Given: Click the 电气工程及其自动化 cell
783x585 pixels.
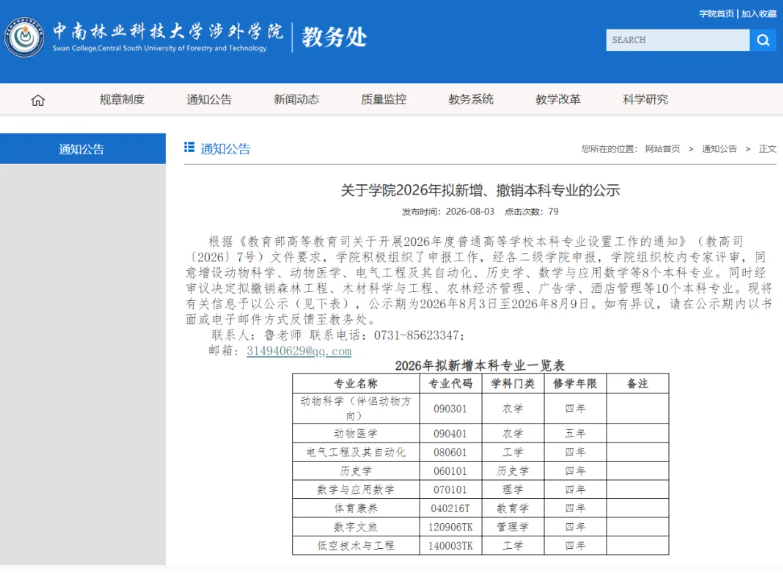Looking at the screenshot, I should (356, 452).
